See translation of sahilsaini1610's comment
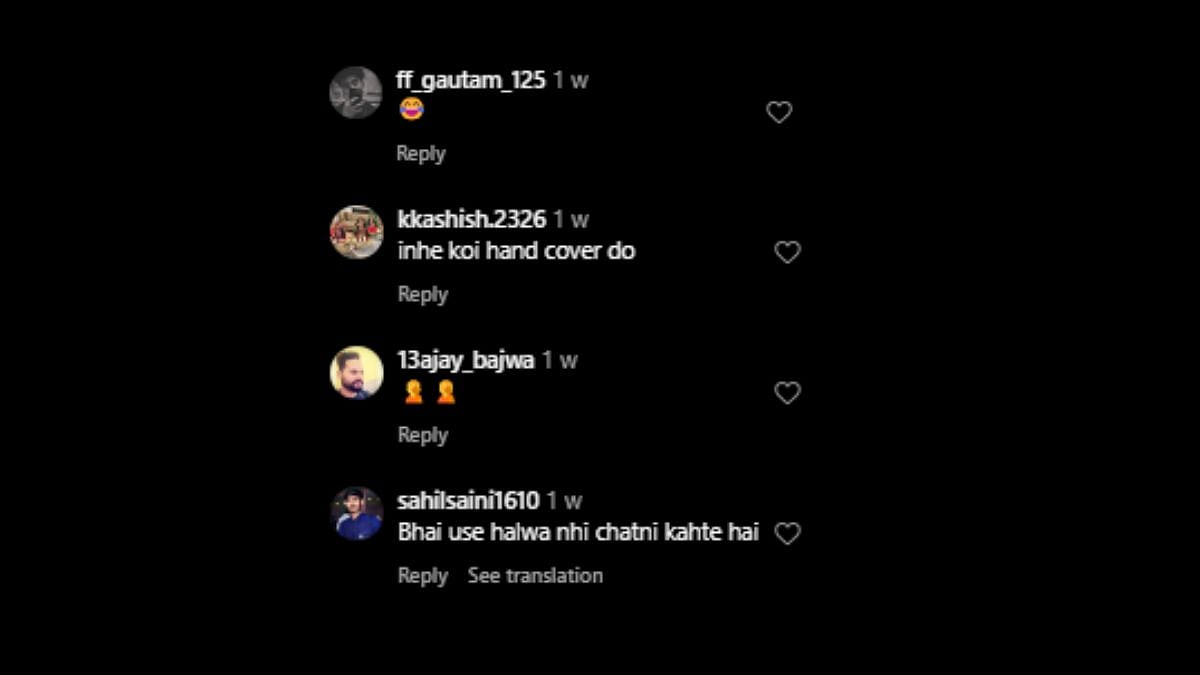 (535, 576)
